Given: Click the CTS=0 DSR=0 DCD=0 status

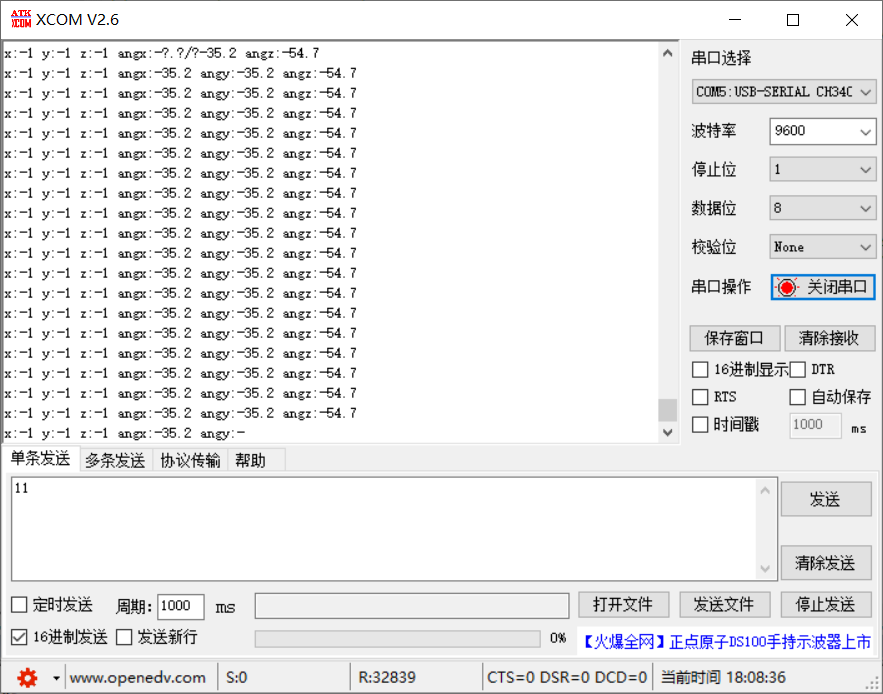Looking at the screenshot, I should (x=567, y=678).
